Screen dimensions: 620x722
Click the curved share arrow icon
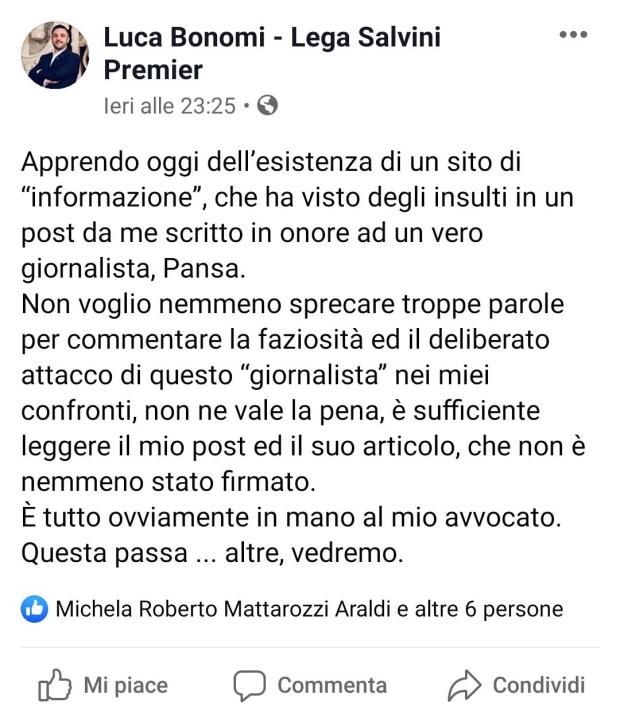click(464, 685)
